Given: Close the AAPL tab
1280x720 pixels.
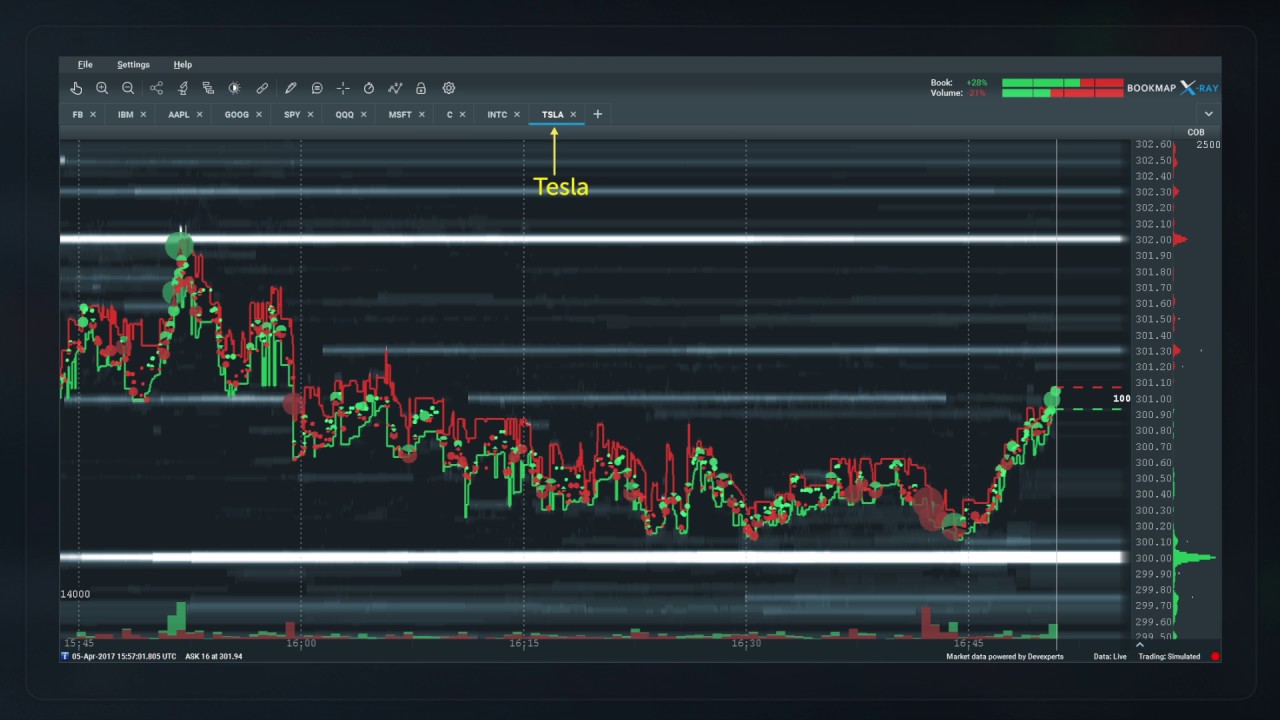Looking at the screenshot, I should pos(199,115).
